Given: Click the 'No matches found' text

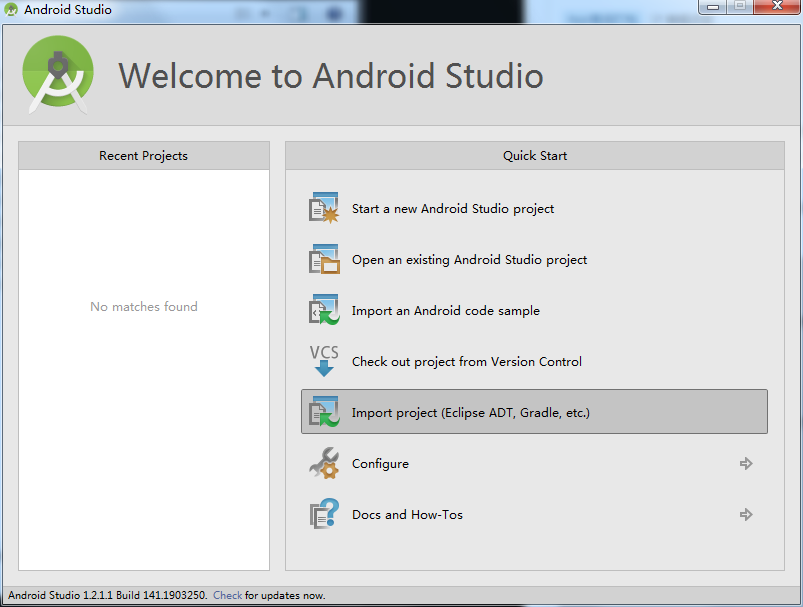Looking at the screenshot, I should (144, 306).
